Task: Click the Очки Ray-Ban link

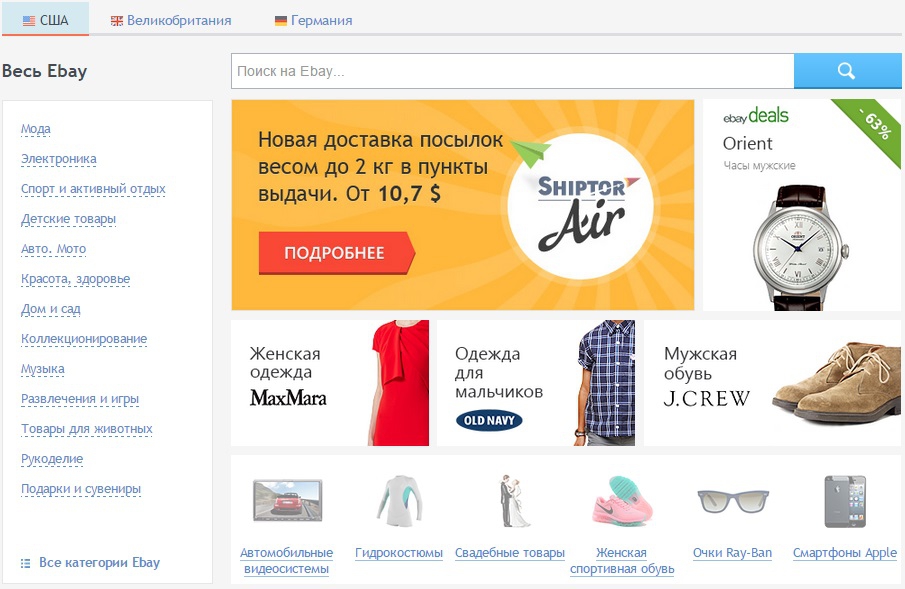Action: pyautogui.click(x=732, y=553)
